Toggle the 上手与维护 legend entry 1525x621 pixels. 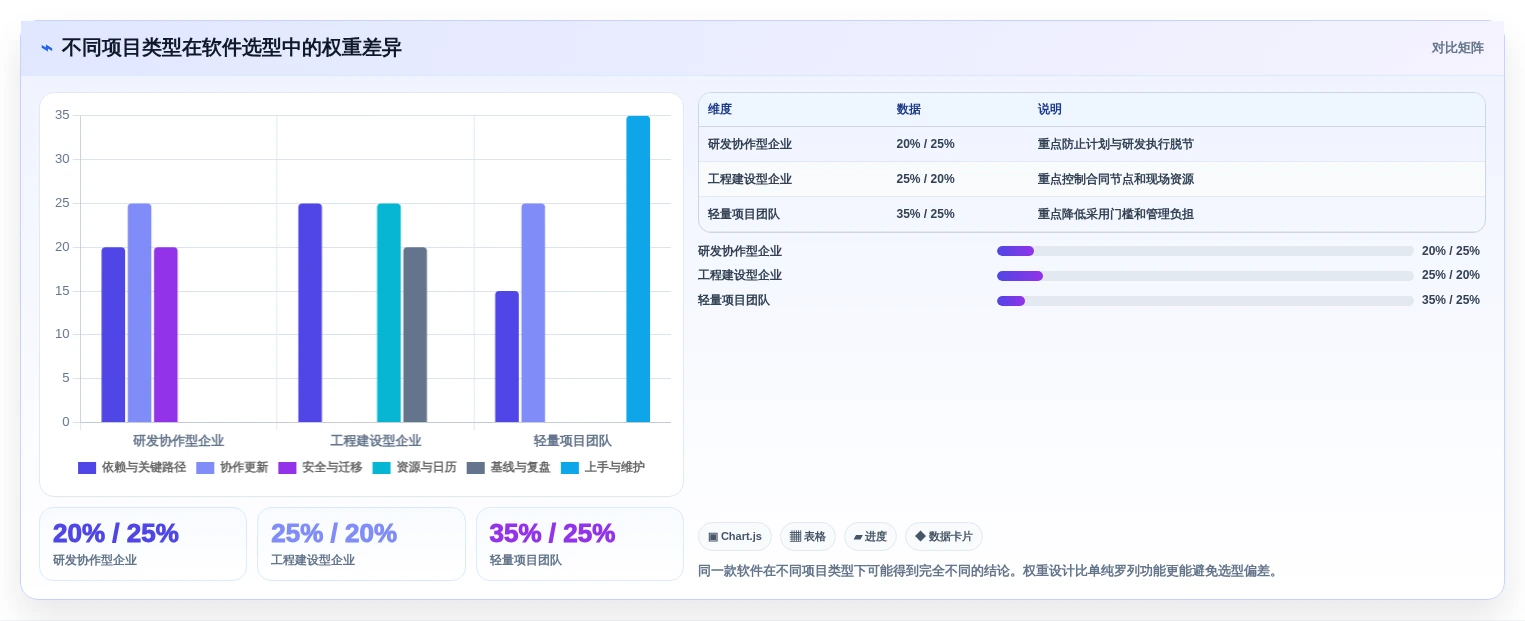coord(602,468)
